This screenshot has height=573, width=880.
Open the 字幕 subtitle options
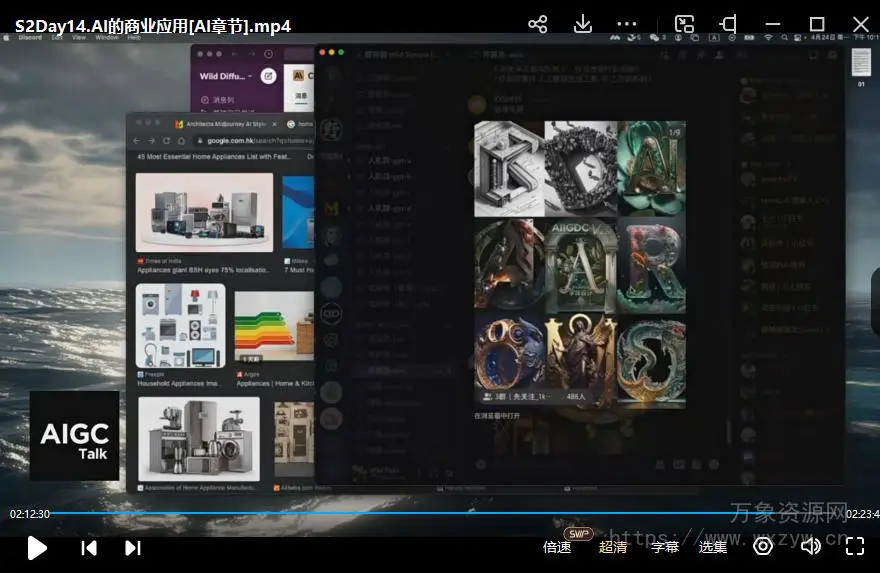pos(665,547)
